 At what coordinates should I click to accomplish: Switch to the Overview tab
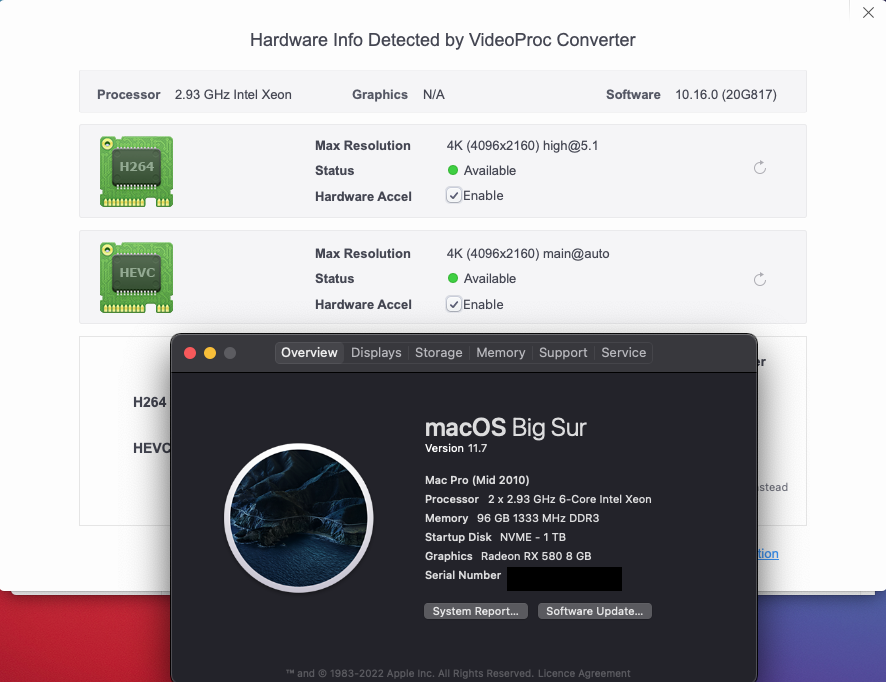pyautogui.click(x=309, y=353)
